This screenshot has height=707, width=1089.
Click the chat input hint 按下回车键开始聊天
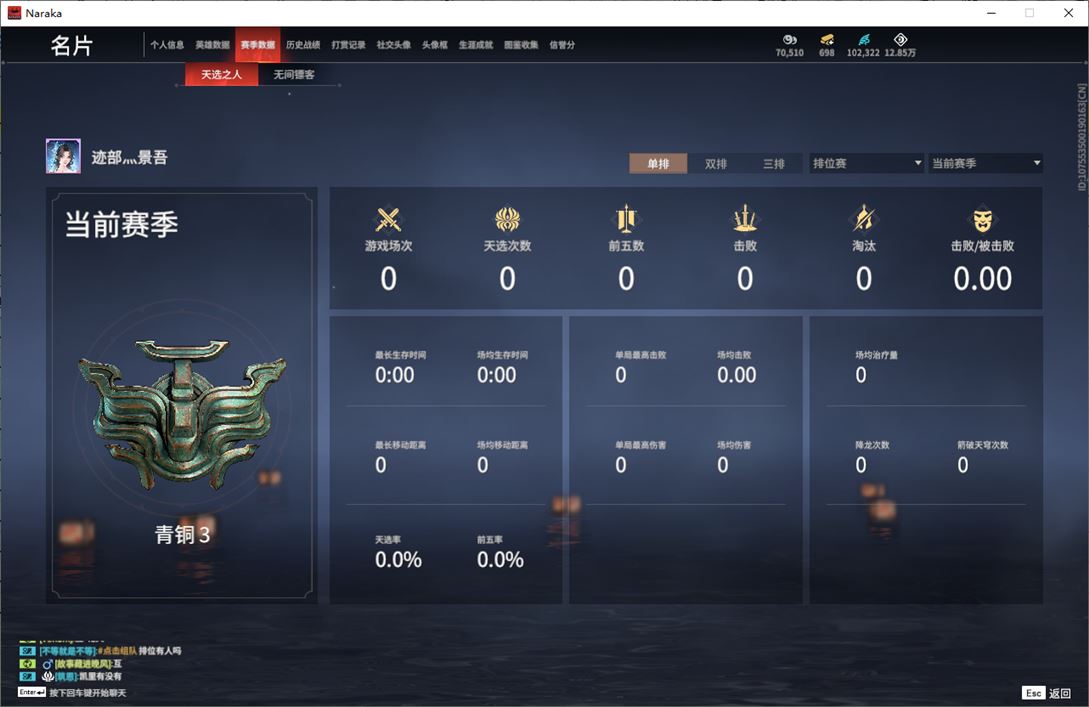88,693
